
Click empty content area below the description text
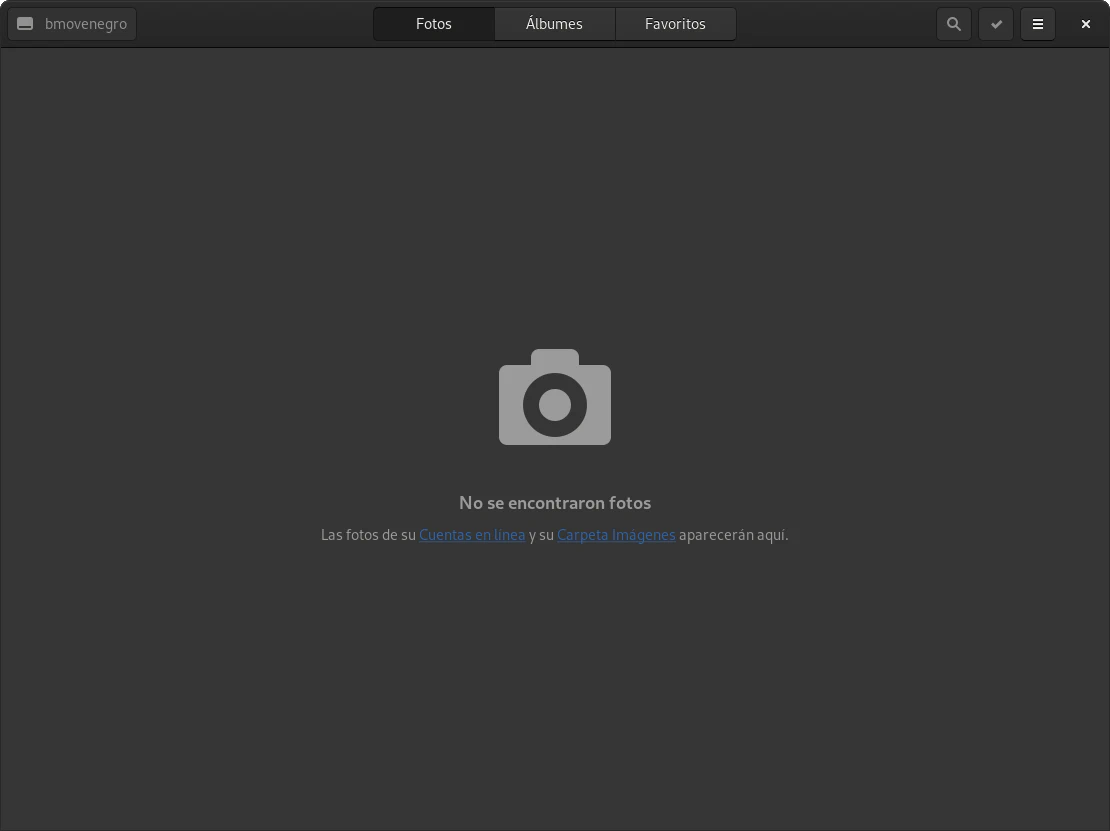555,690
